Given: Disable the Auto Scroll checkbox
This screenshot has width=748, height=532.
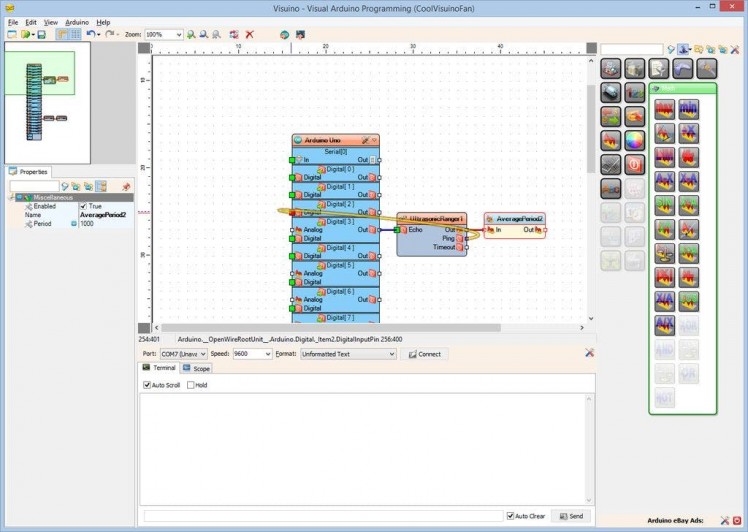Looking at the screenshot, I should (147, 385).
